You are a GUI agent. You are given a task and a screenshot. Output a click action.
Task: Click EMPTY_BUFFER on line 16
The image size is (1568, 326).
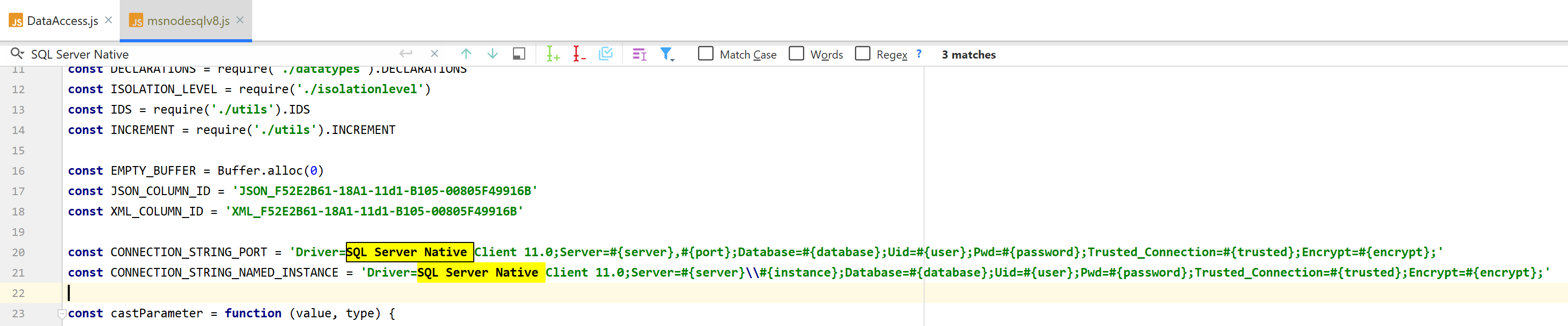pyautogui.click(x=153, y=170)
